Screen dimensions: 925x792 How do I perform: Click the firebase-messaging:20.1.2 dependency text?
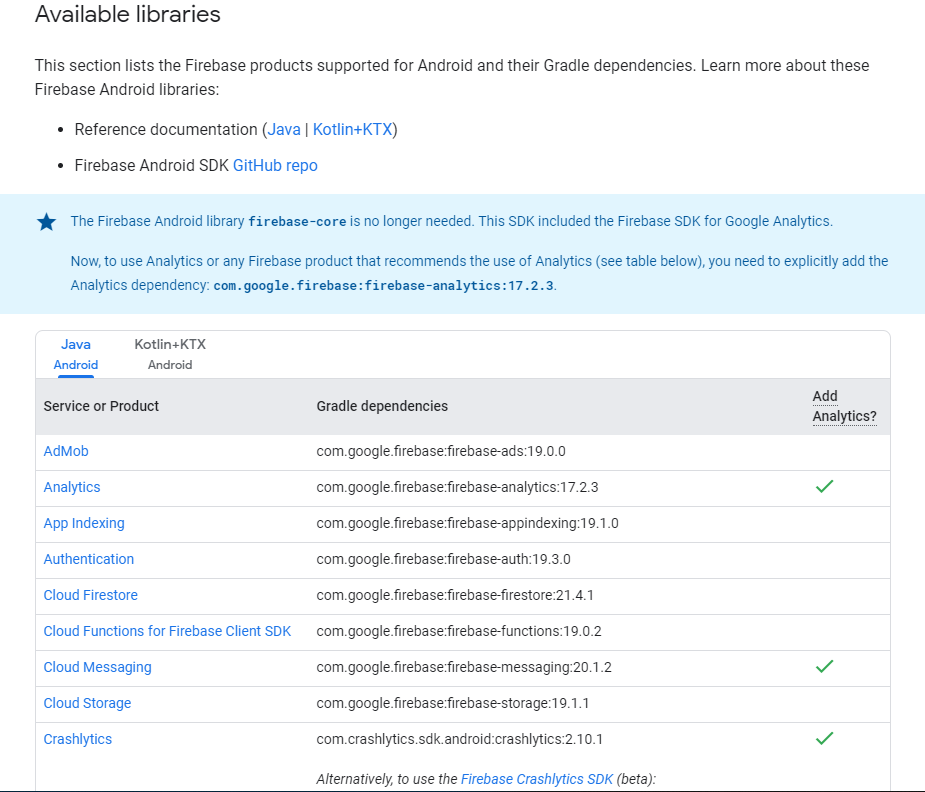[x=464, y=667]
